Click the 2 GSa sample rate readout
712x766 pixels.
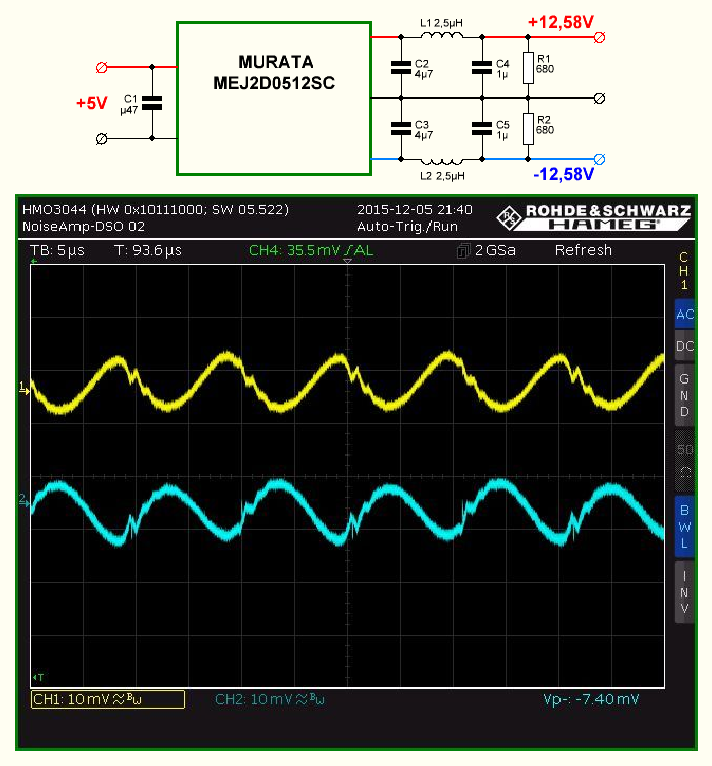point(495,250)
